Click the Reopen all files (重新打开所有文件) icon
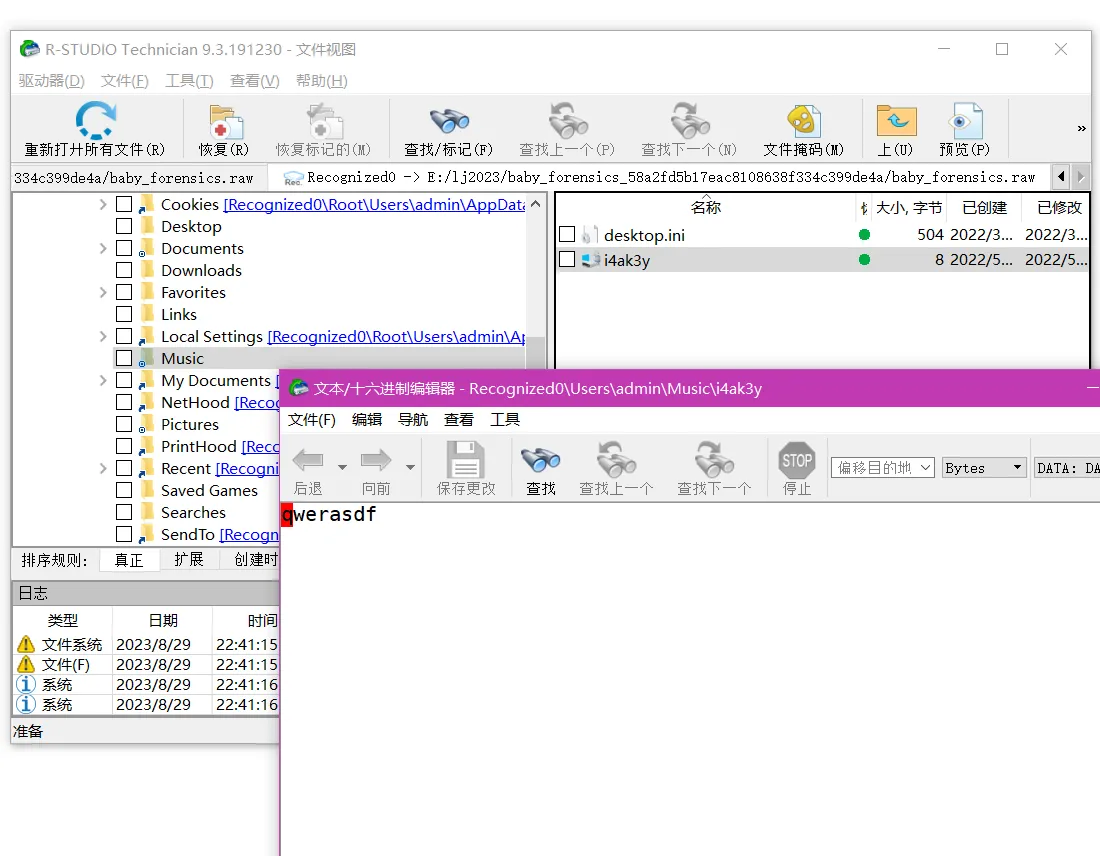1100x856 pixels. coord(95,121)
